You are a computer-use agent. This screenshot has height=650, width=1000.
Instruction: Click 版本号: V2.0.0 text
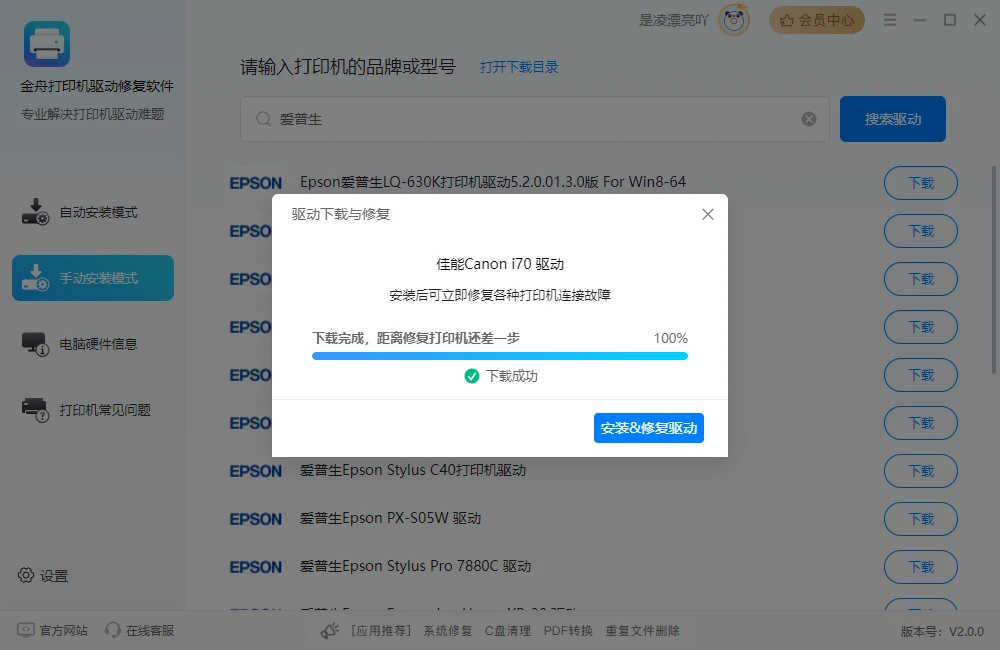point(942,632)
